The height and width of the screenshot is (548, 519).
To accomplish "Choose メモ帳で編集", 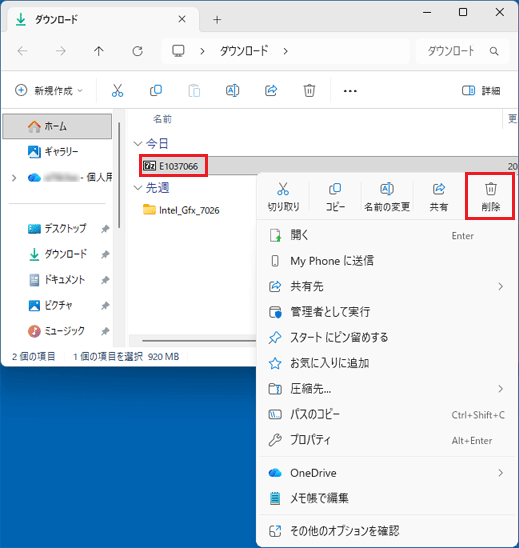I will click(x=387, y=498).
